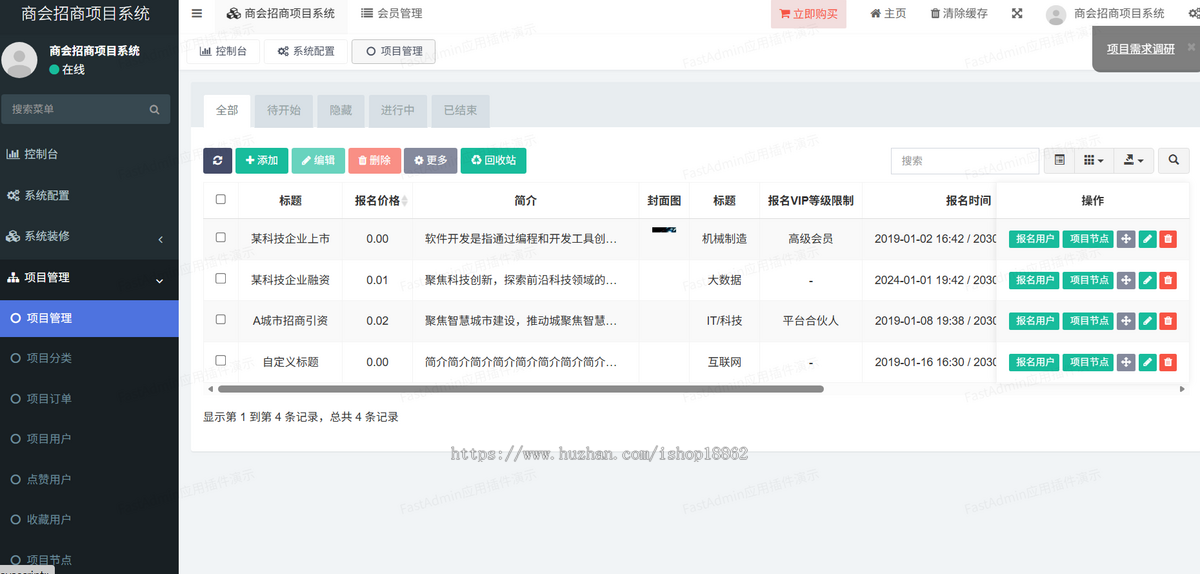Click the horizontal table scrollbar
The width and height of the screenshot is (1200, 574).
point(520,388)
